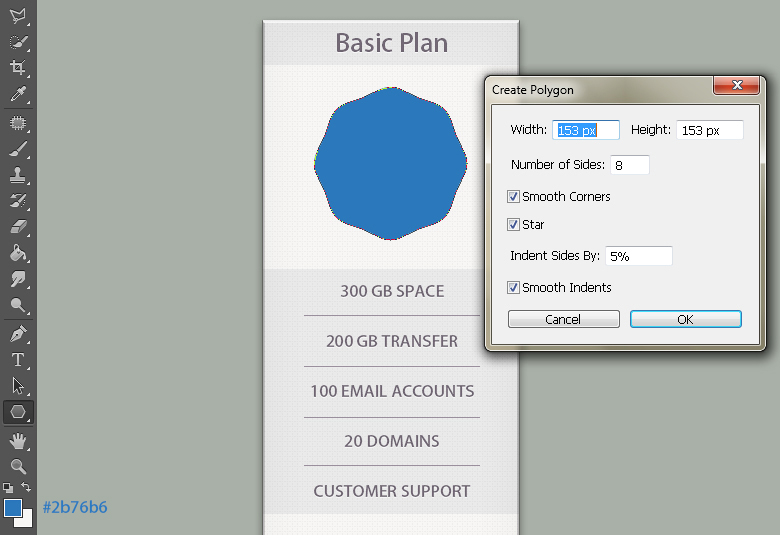Select the Horizontal Type tool

pyautogui.click(x=18, y=359)
